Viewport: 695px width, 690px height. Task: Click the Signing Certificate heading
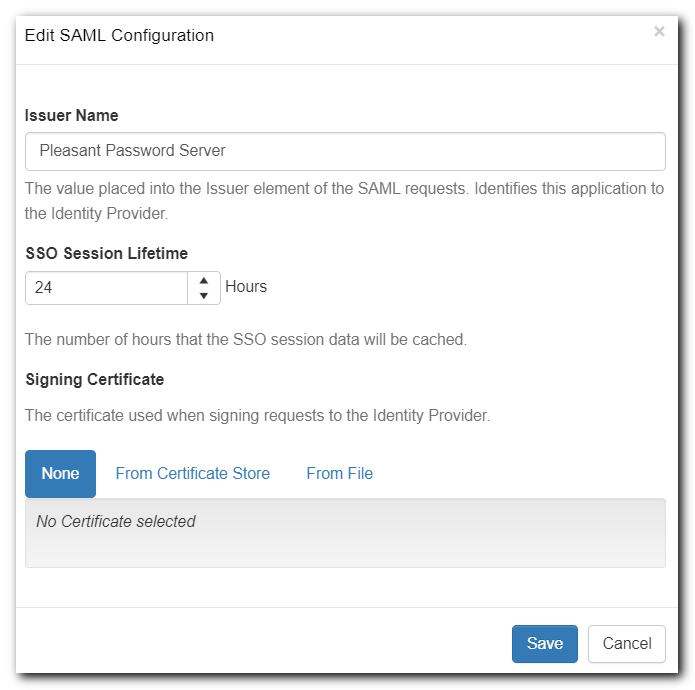[x=94, y=380]
